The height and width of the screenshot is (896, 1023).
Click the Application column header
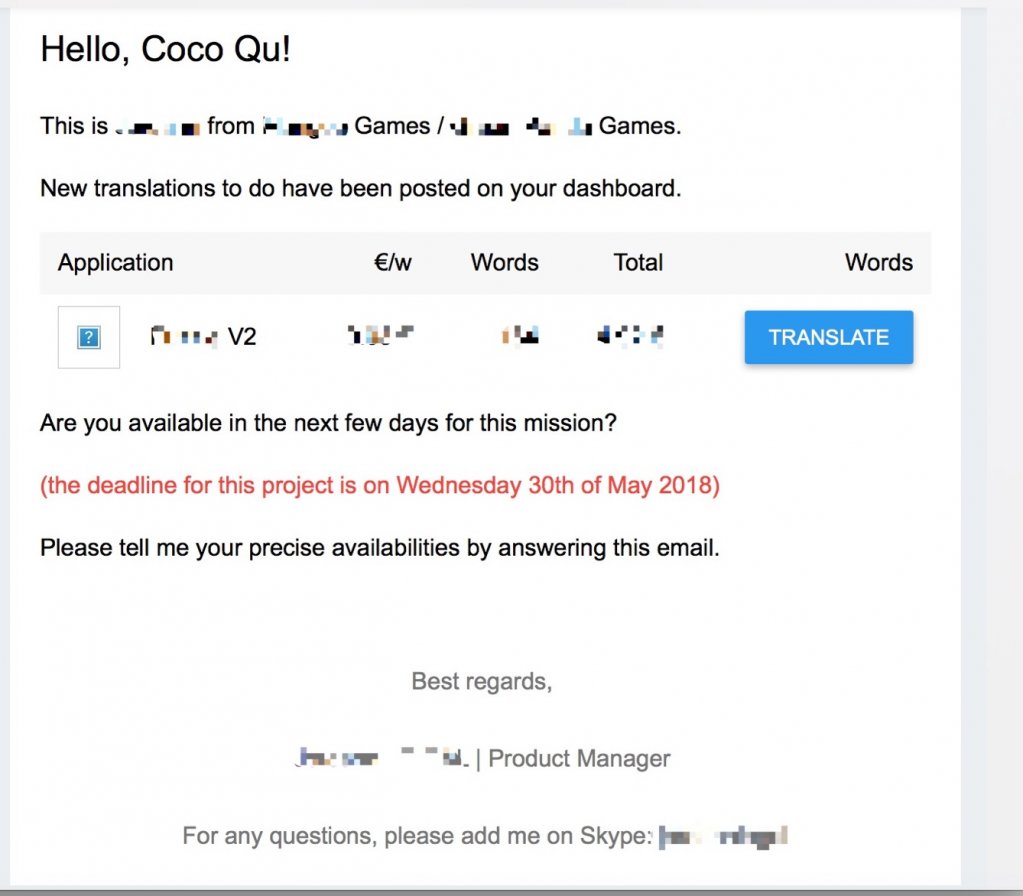click(x=115, y=262)
